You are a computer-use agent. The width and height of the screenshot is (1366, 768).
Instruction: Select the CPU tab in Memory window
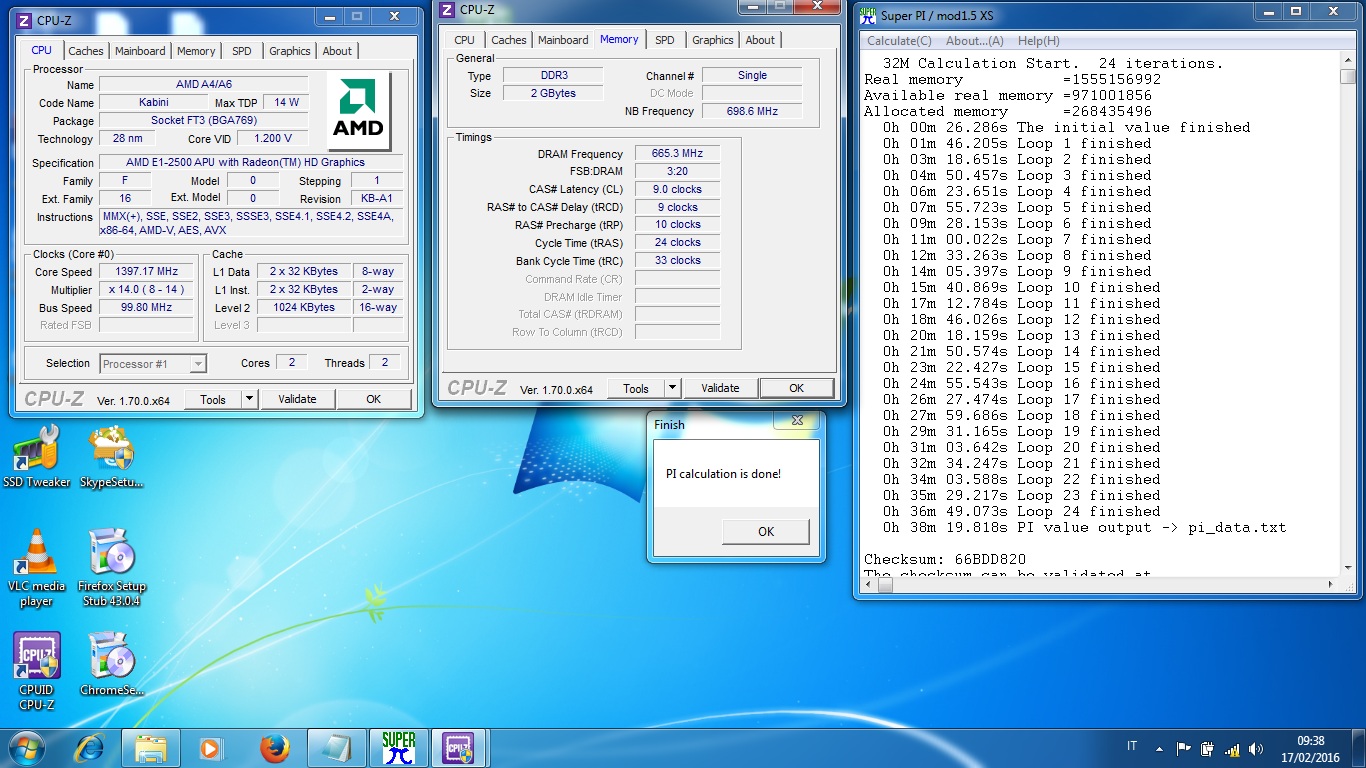point(465,40)
